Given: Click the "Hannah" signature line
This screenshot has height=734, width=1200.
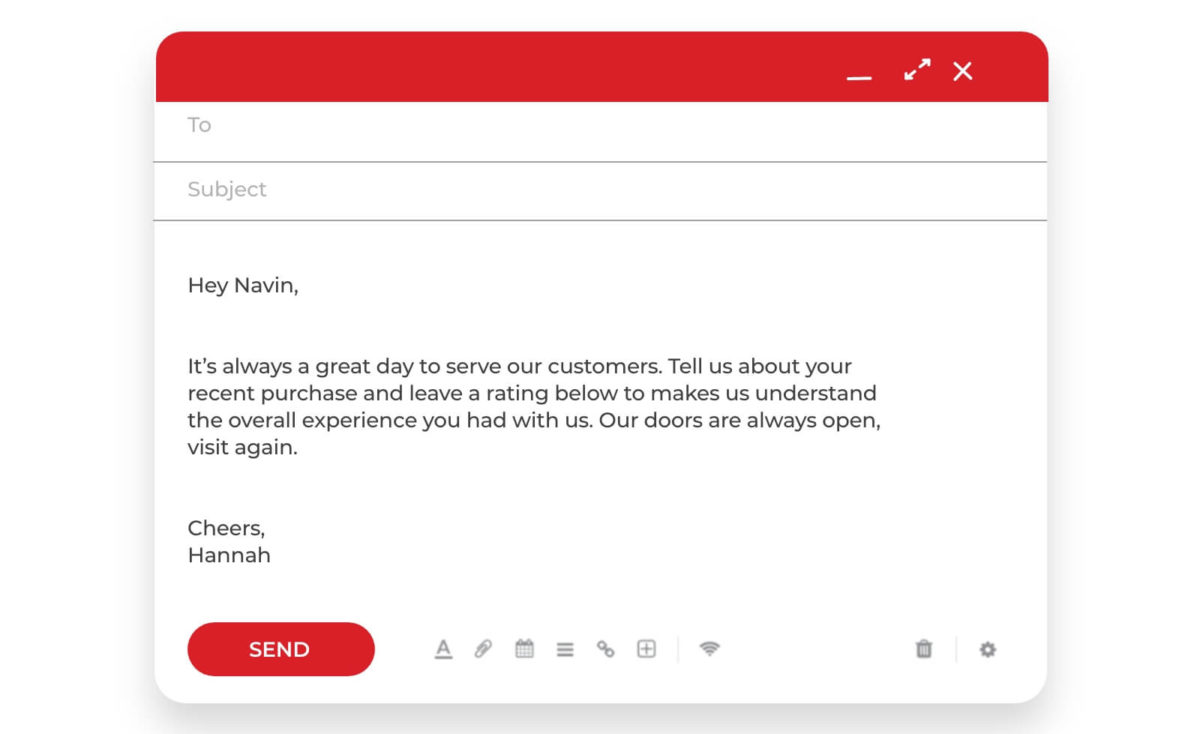Looking at the screenshot, I should point(229,555).
